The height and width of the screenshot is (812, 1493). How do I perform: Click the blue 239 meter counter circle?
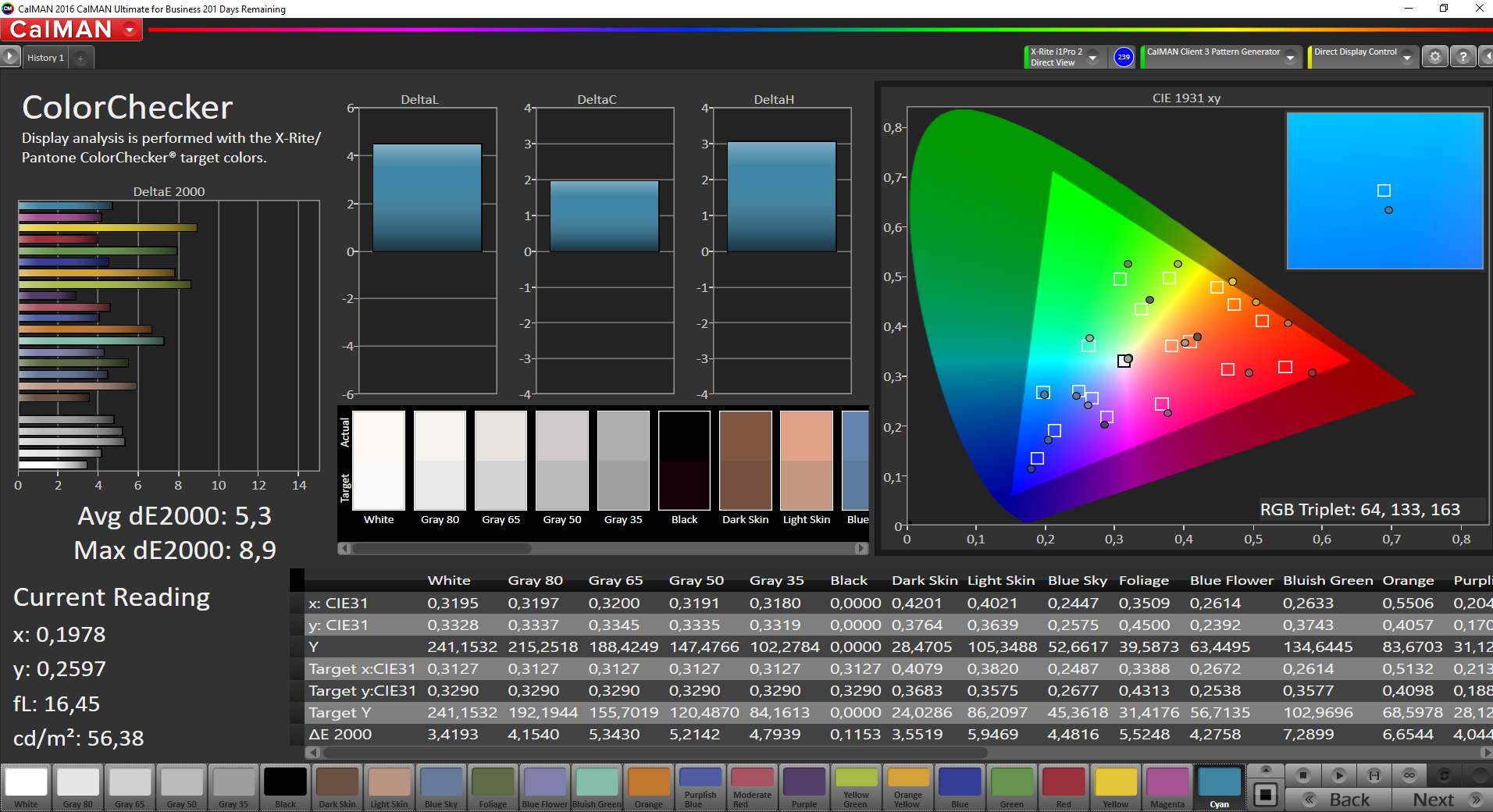pos(1124,57)
